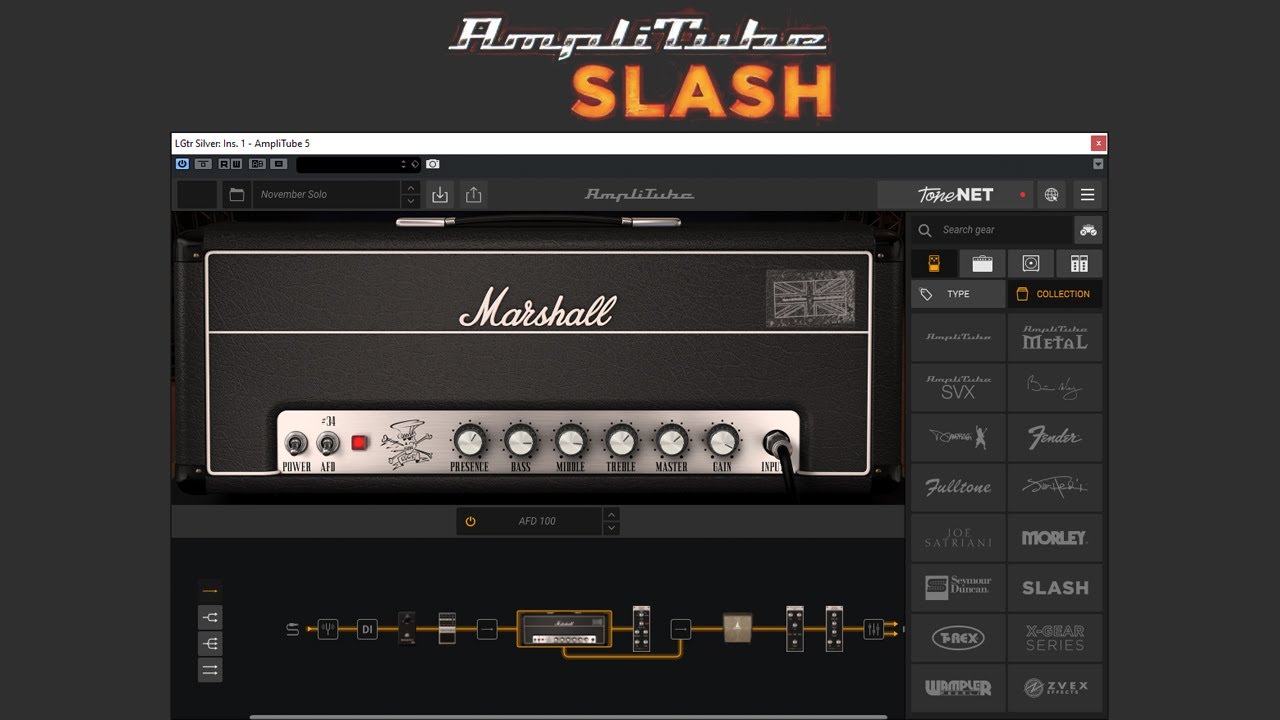Select the three-way split routing
Viewport: 1280px width, 720px height.
click(x=210, y=644)
